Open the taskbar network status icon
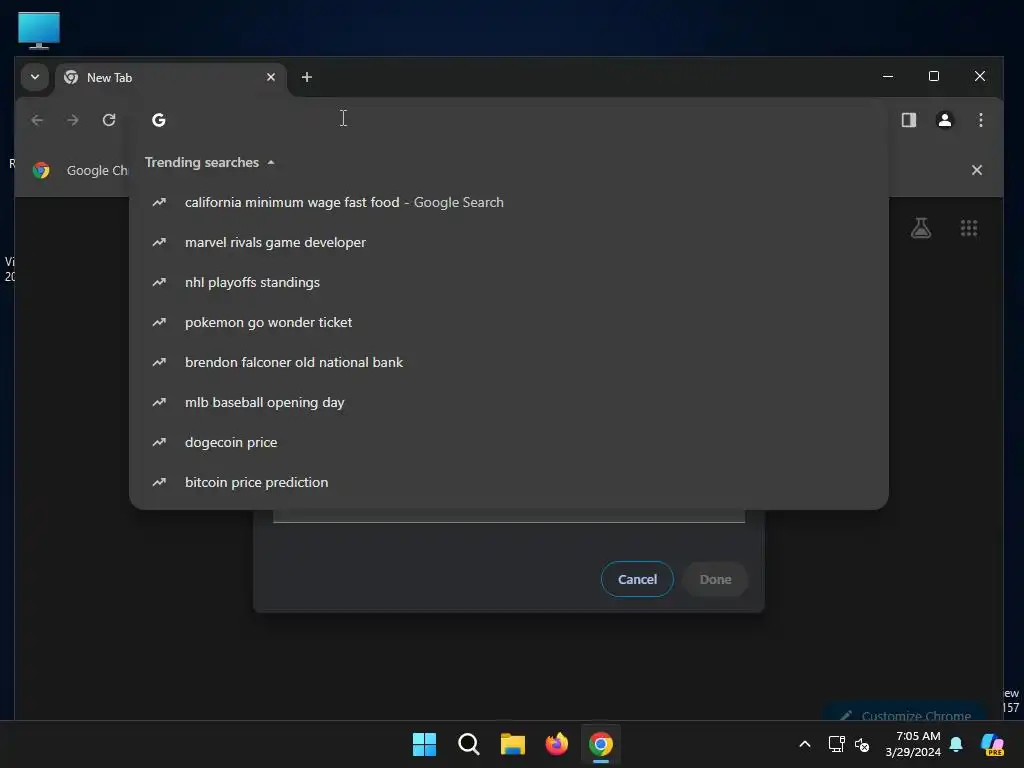This screenshot has height=768, width=1024. point(837,744)
